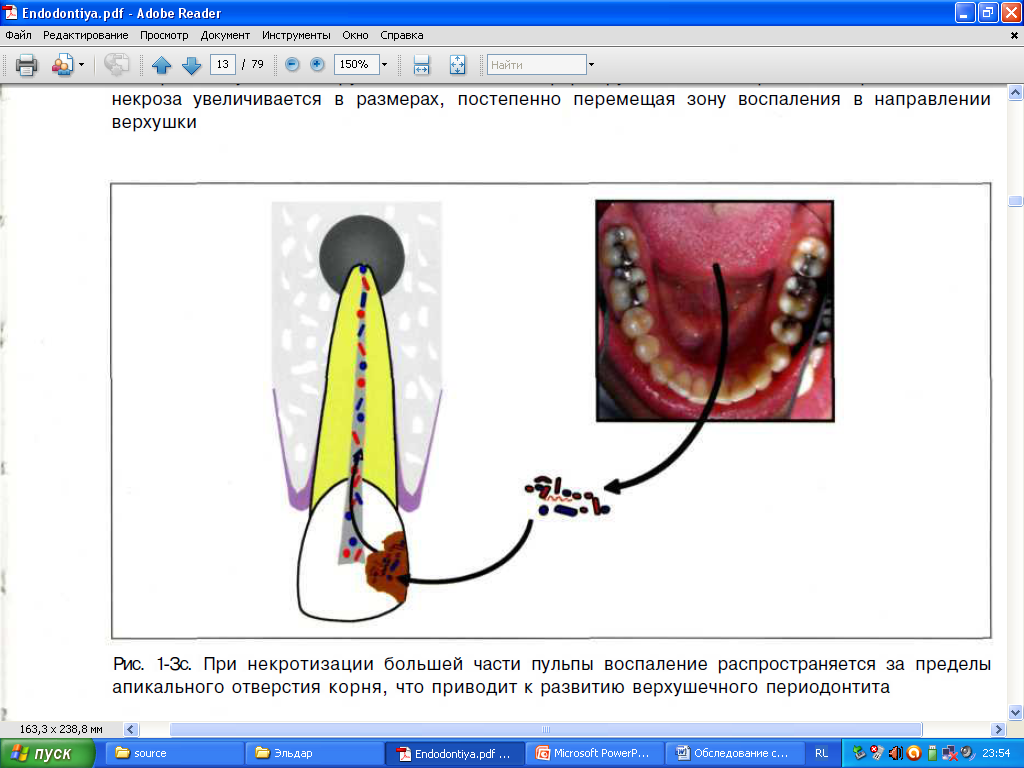This screenshot has width=1024, height=768.
Task: Open the Справка menu
Action: (x=402, y=35)
